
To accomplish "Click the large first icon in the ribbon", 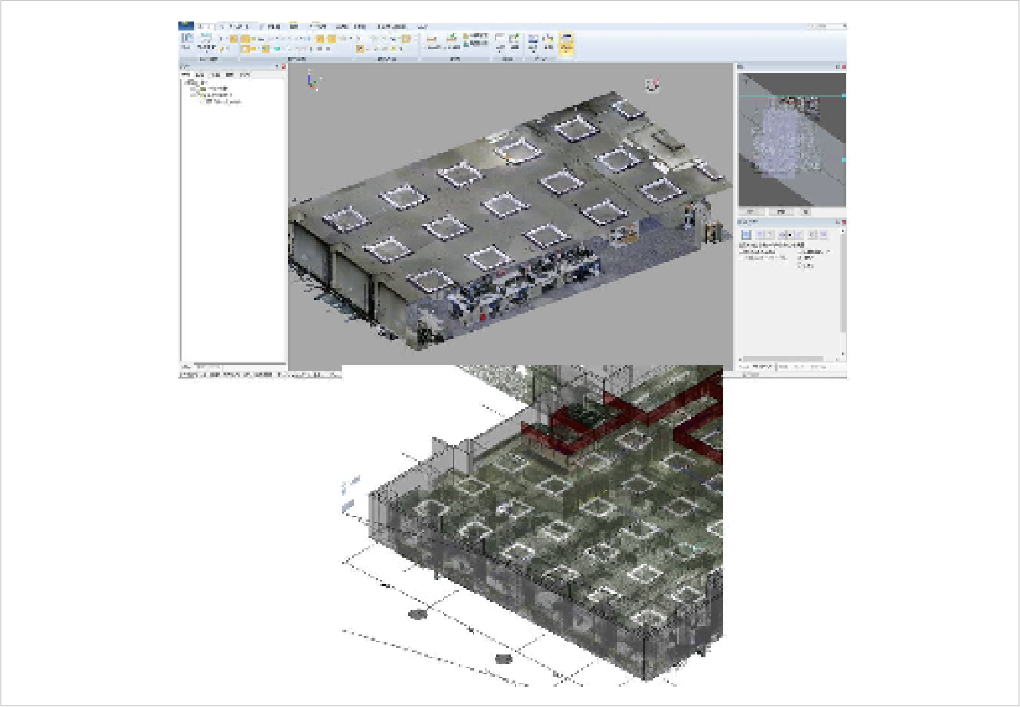I will click(x=187, y=42).
